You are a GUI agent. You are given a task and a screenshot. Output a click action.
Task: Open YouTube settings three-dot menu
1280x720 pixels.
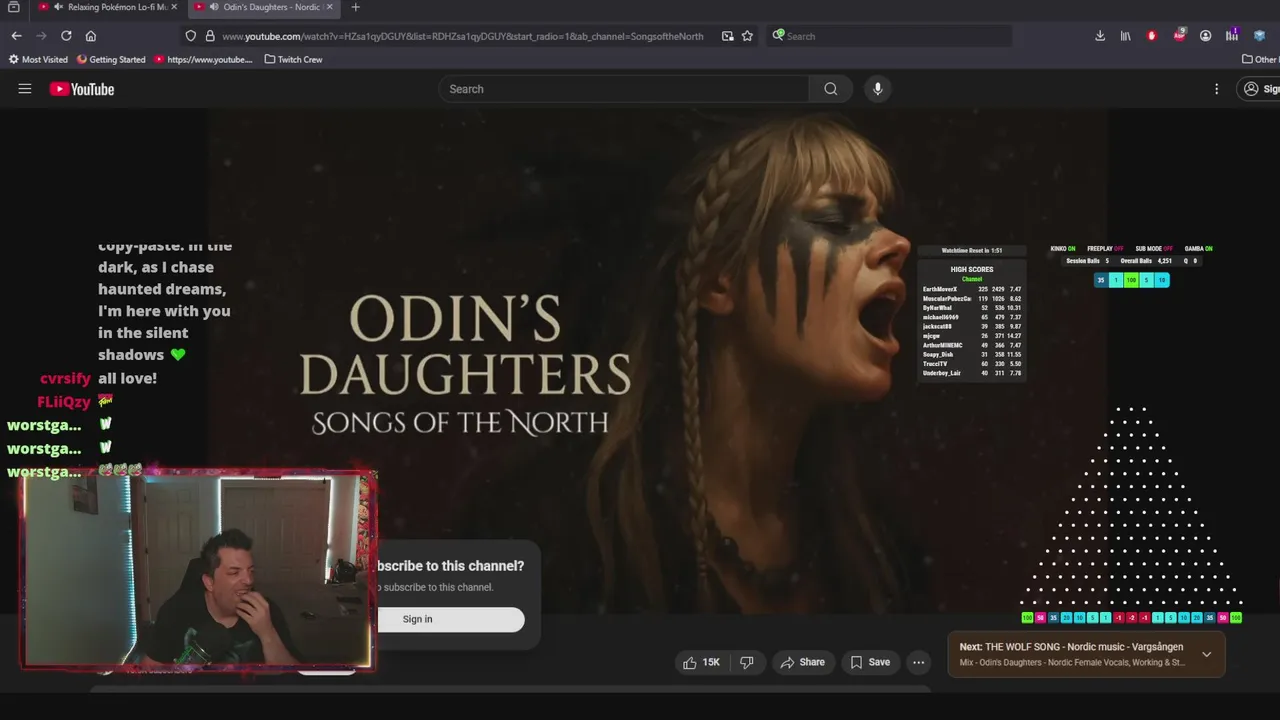click(1216, 89)
